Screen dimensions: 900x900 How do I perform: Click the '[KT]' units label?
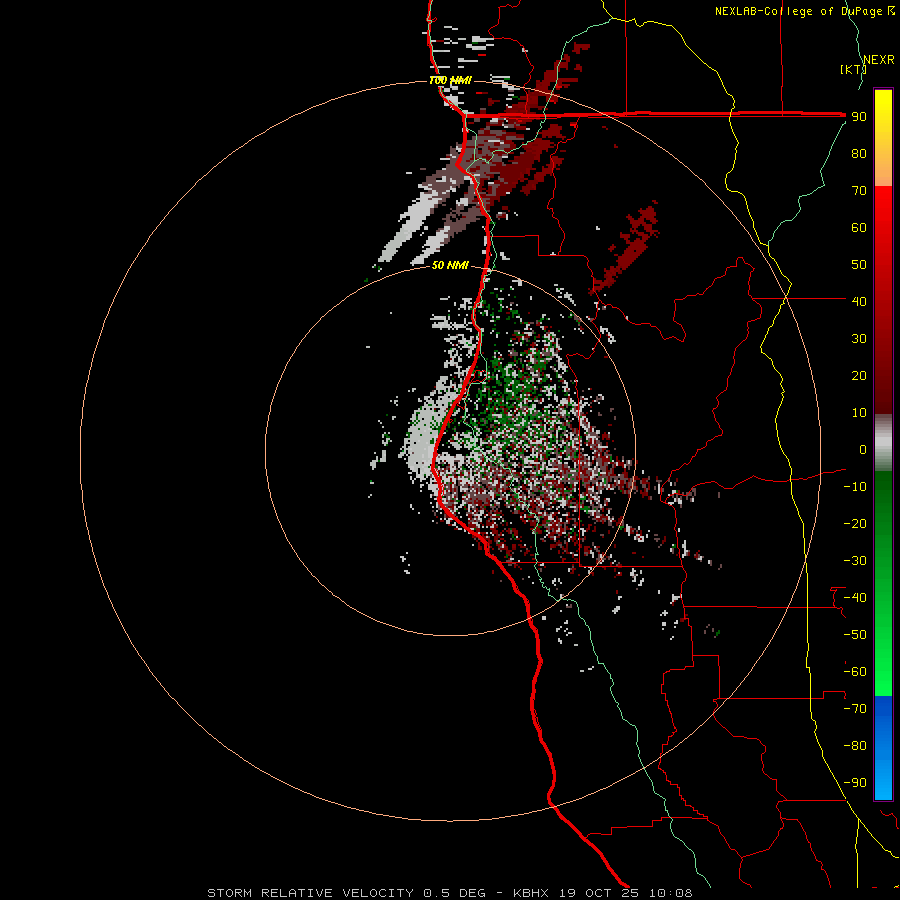pos(853,69)
